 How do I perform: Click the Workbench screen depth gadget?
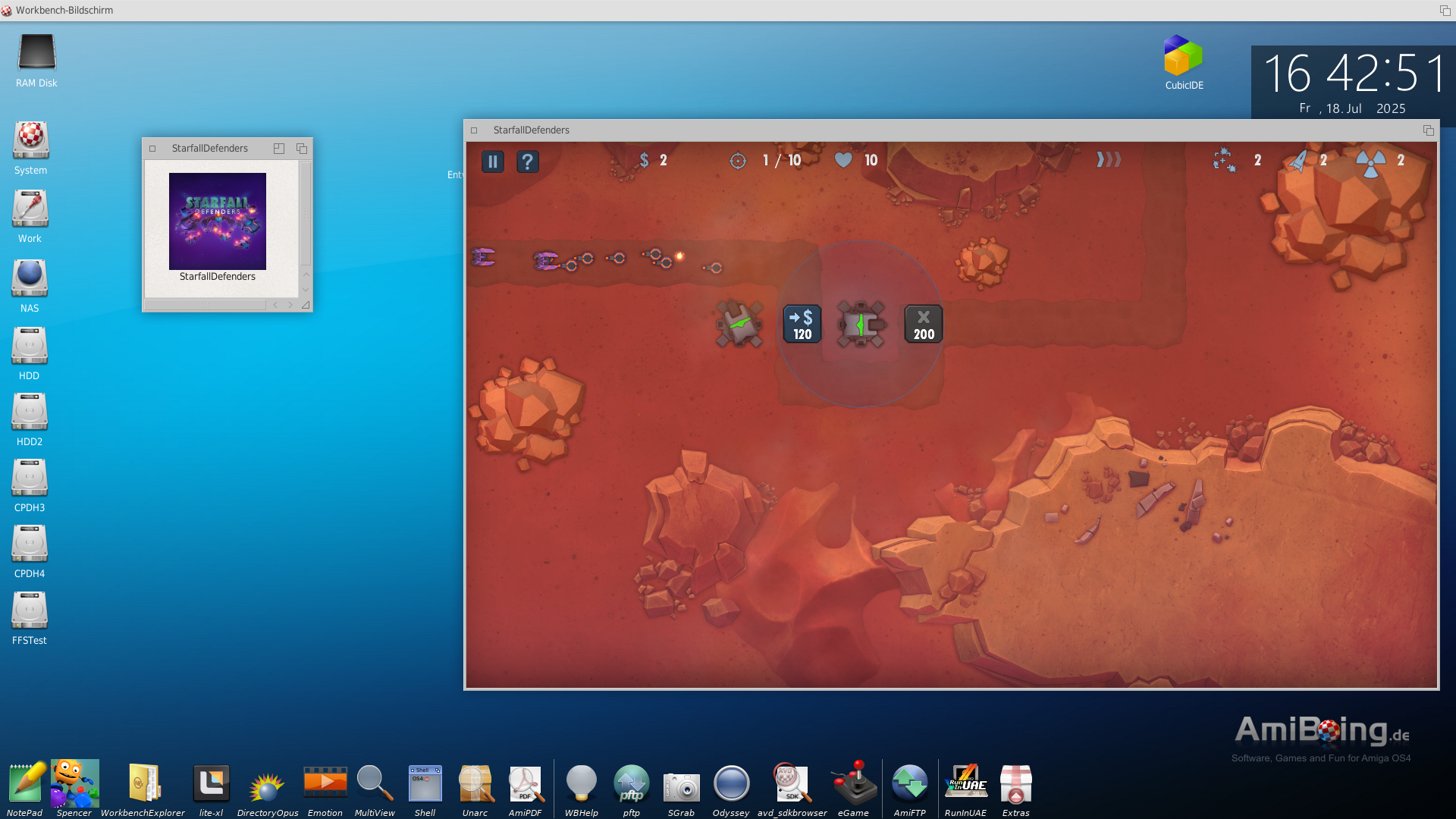pos(1445,10)
